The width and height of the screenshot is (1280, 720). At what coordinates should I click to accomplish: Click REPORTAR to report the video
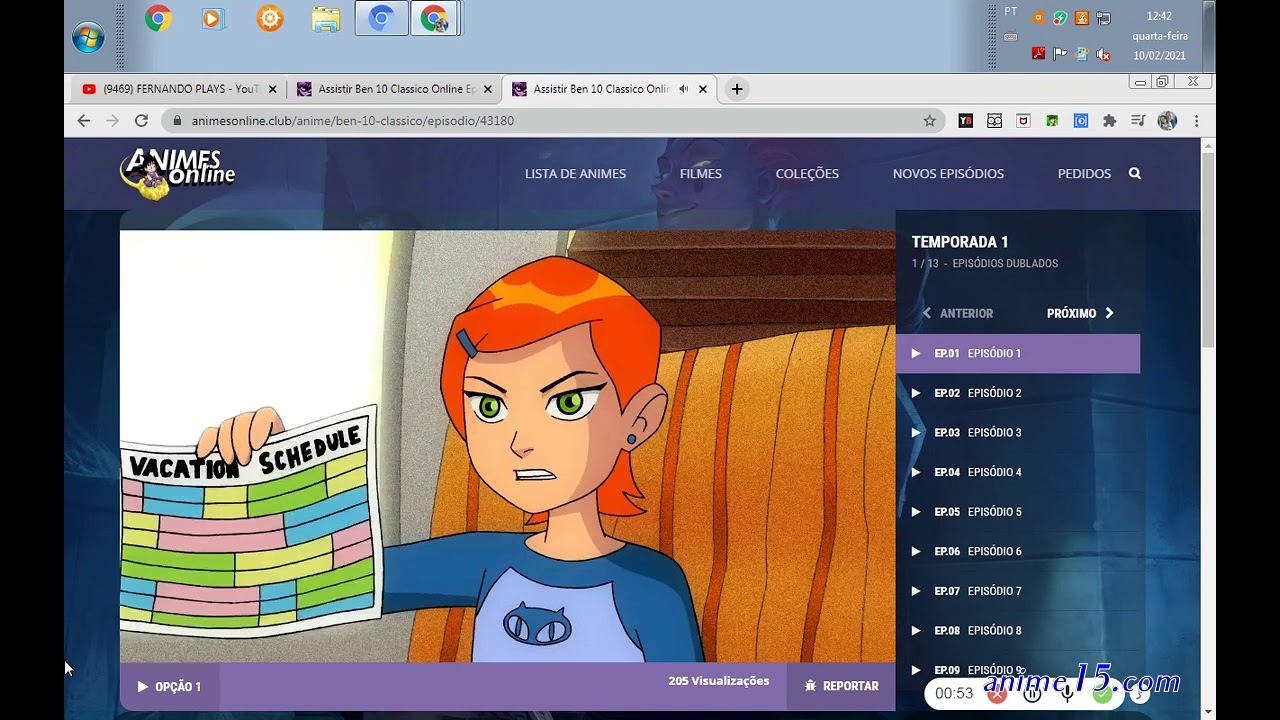(841, 687)
